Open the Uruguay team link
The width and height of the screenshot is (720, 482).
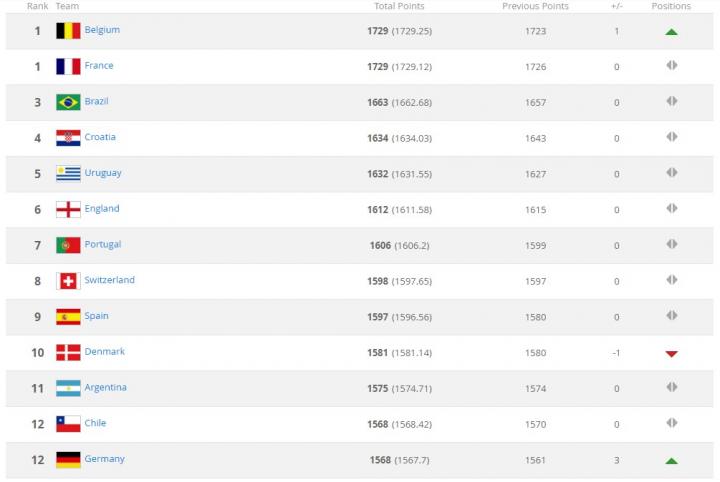pos(103,173)
